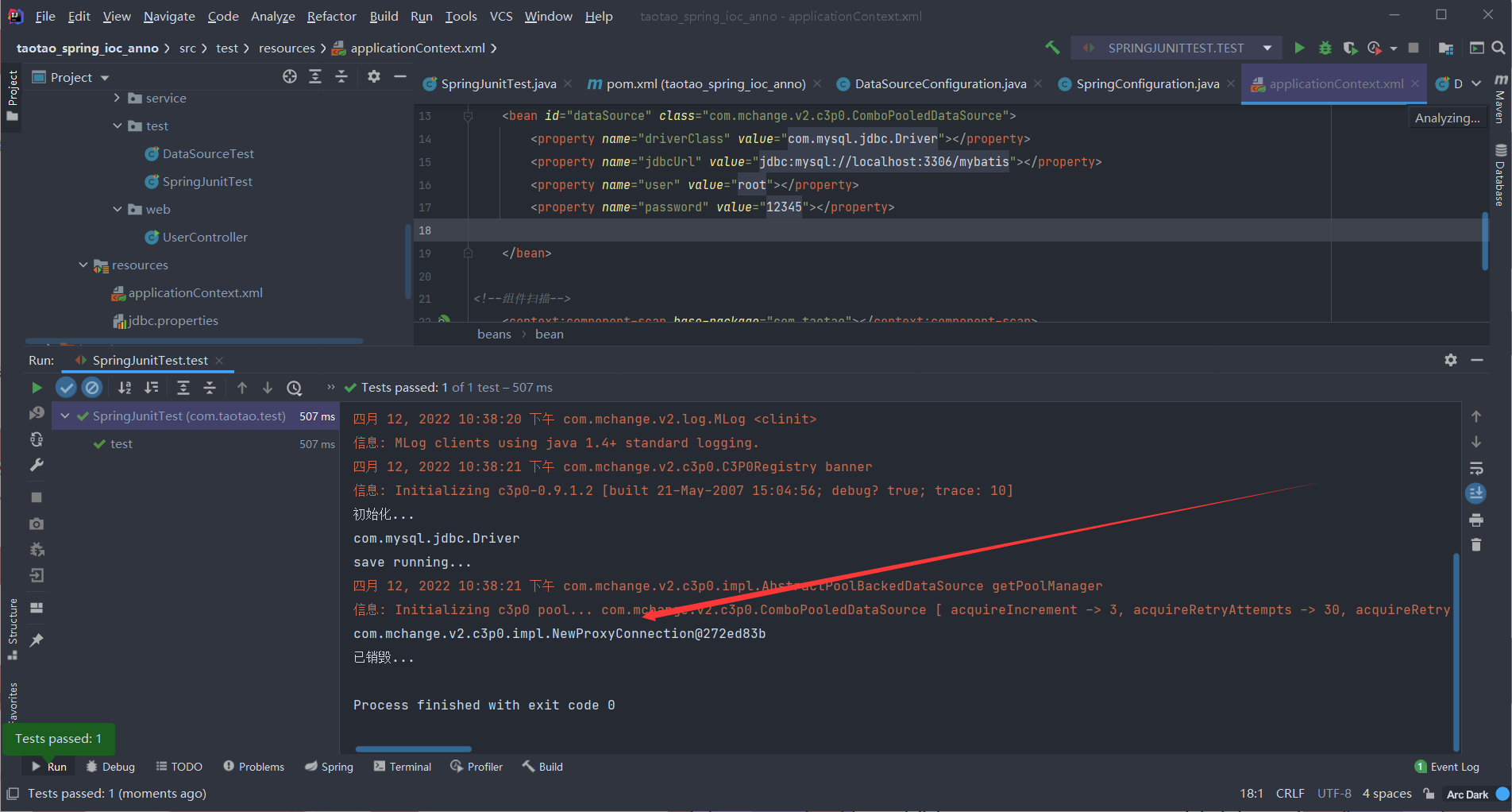1512x812 pixels.
Task: Click the Project panel horizontal scrollbar
Action: (195, 341)
